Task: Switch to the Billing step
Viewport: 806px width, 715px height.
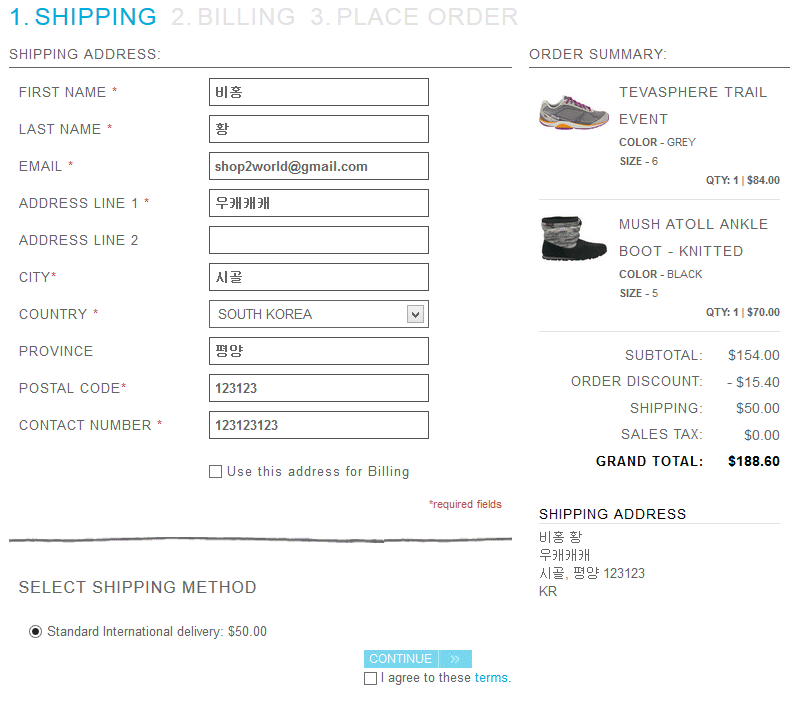Action: point(233,17)
